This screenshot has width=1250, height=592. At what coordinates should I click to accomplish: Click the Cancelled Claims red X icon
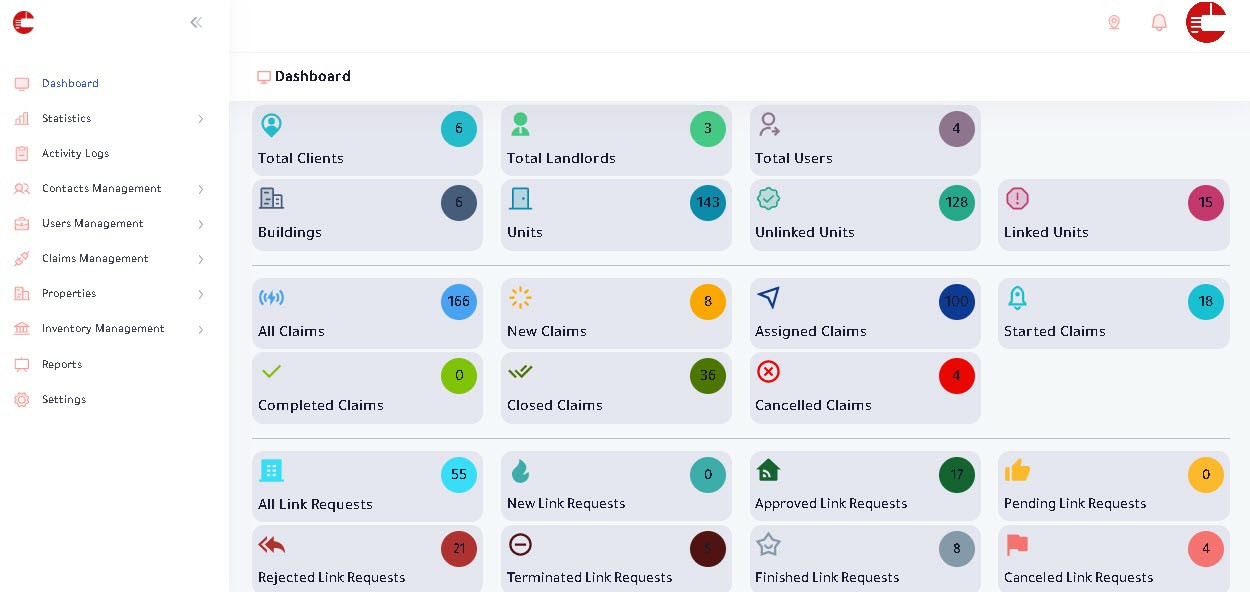coord(768,372)
